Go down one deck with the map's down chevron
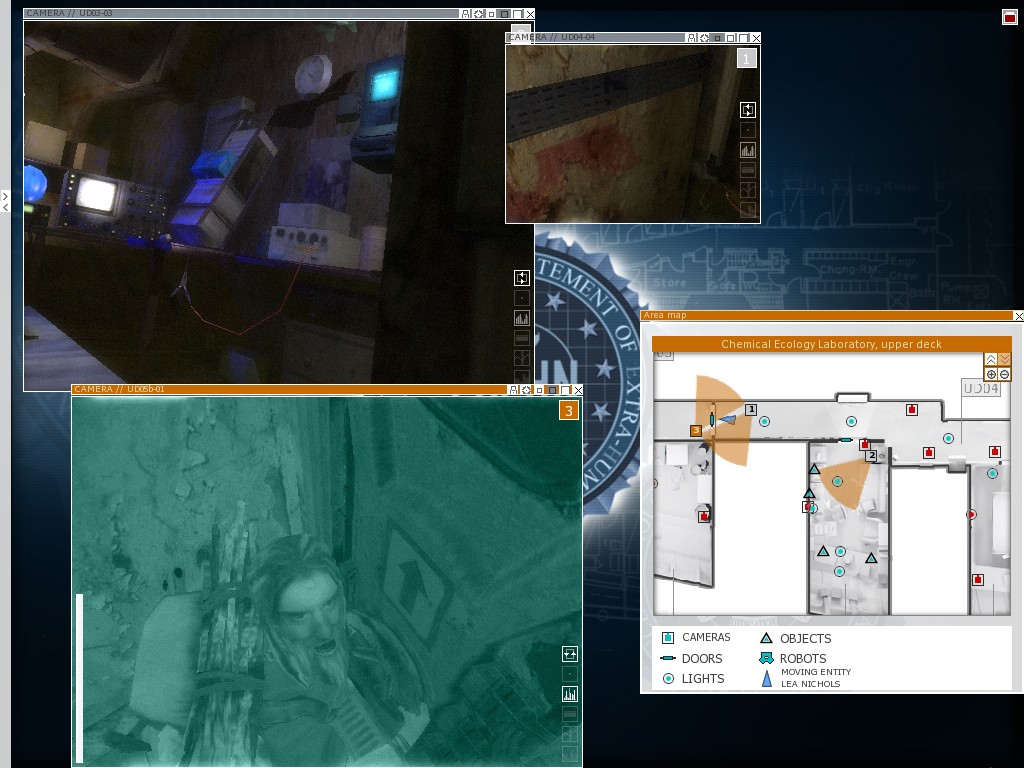The width and height of the screenshot is (1024, 768). click(x=1004, y=359)
